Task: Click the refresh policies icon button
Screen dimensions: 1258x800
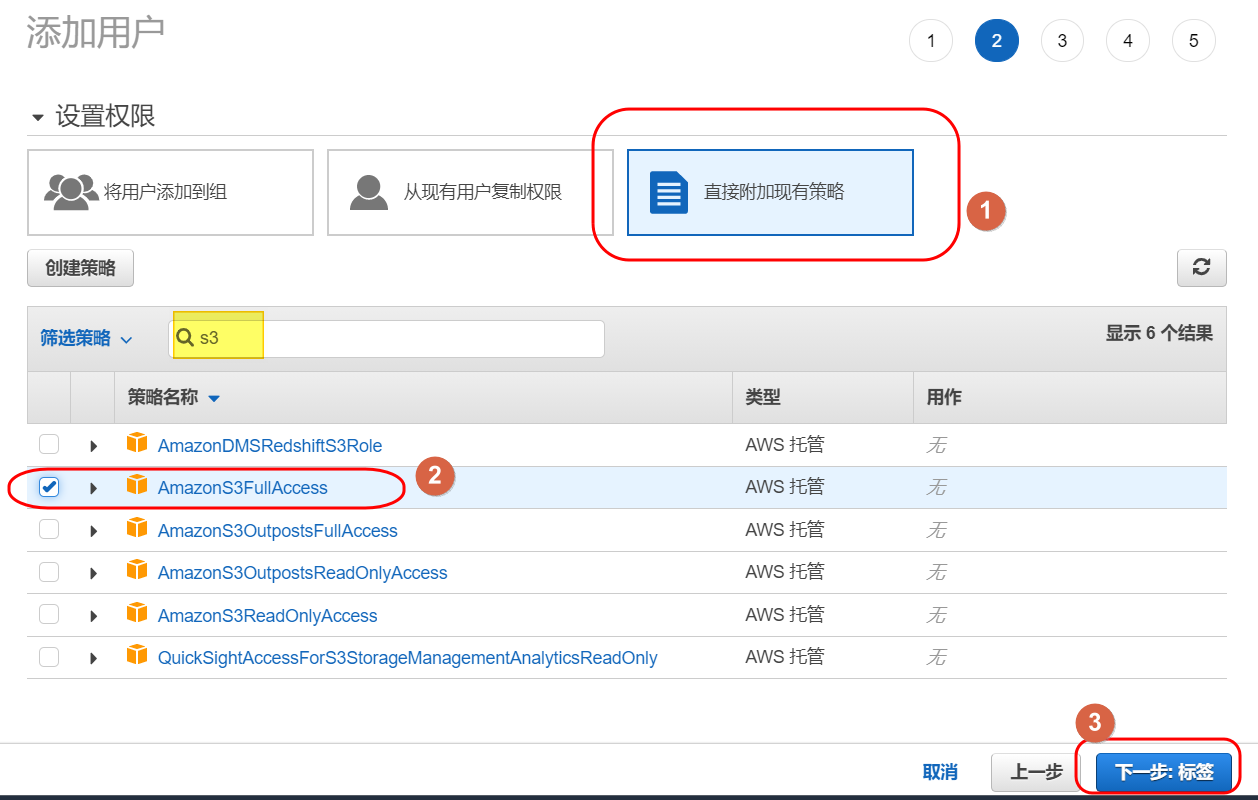Action: tap(1201, 267)
